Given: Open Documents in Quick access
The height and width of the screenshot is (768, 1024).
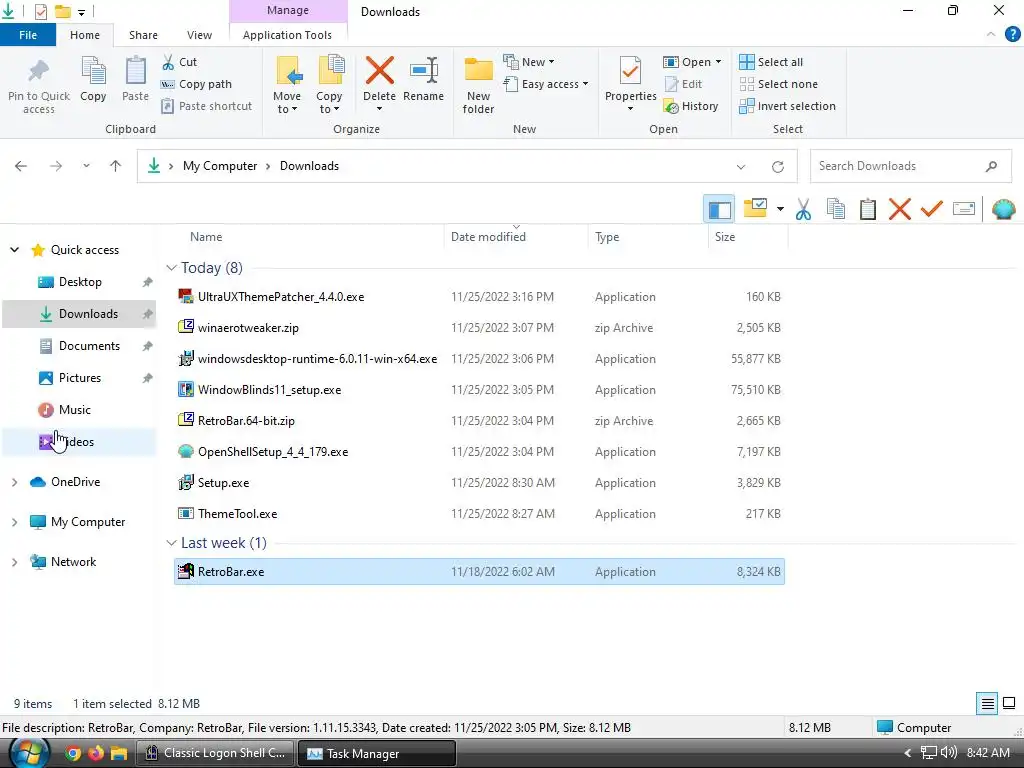Looking at the screenshot, I should (80, 346).
